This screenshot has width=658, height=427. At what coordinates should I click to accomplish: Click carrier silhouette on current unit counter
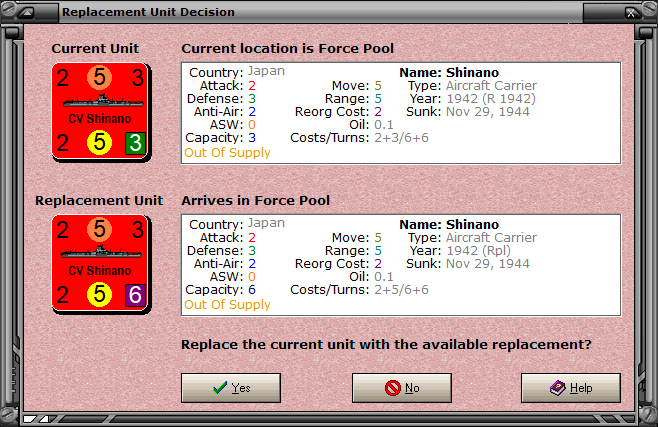[x=102, y=101]
